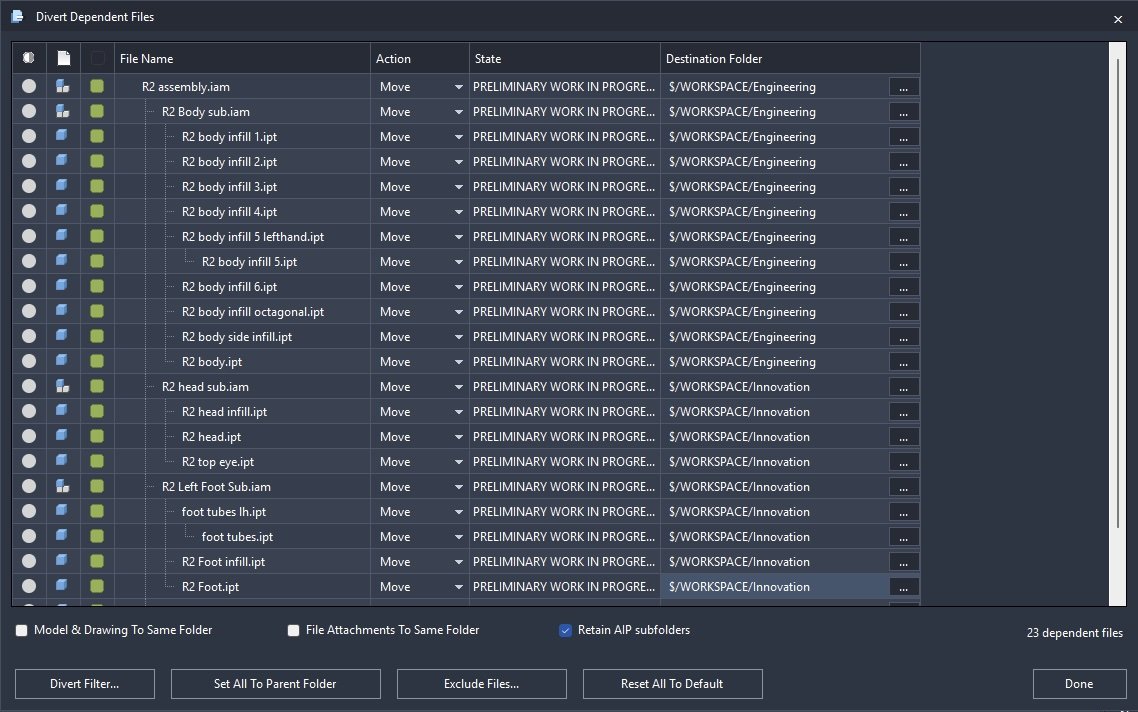Screen dimensions: 1138x712
Task: Click Set All To Parent Folder
Action: 275,684
